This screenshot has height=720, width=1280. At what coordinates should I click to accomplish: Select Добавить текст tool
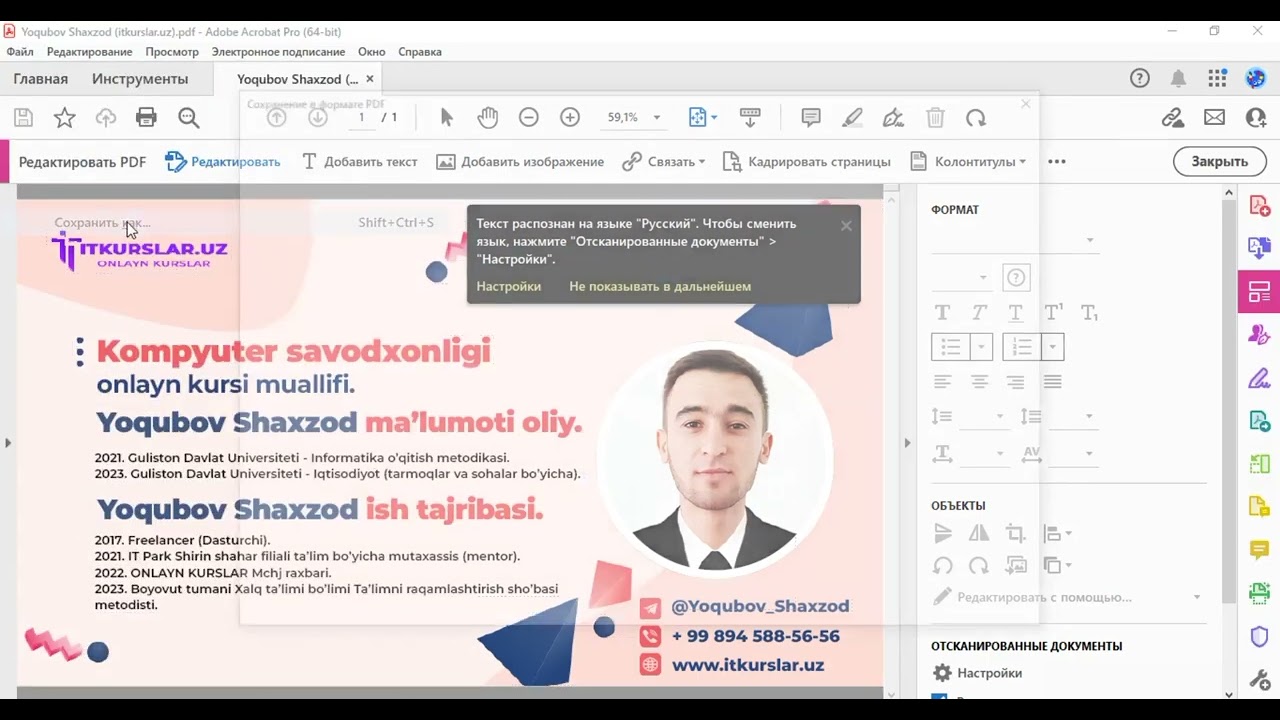pyautogui.click(x=359, y=161)
